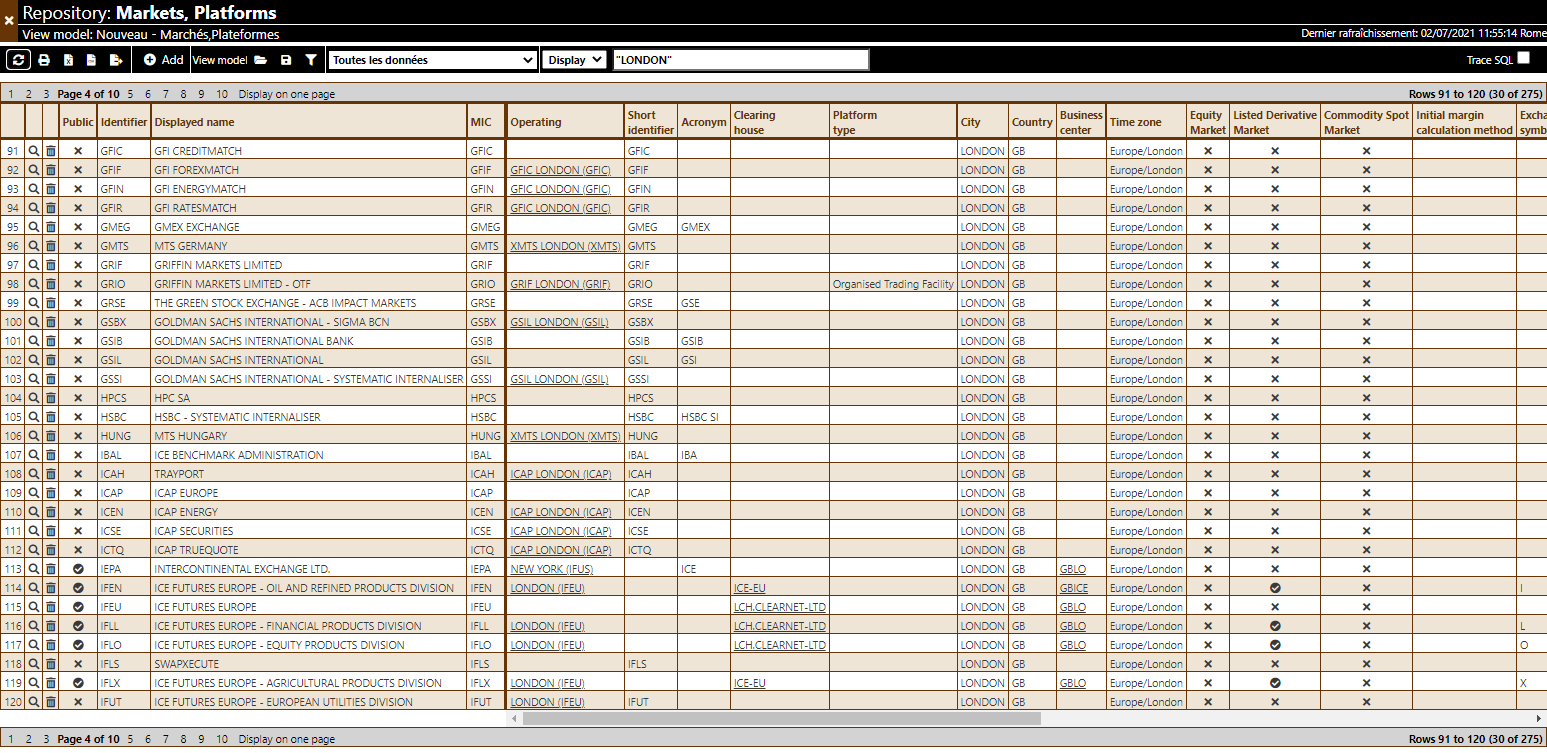Toggle Public checkmark for IFLO row
Screen dimensions: 1547x753
[78, 645]
